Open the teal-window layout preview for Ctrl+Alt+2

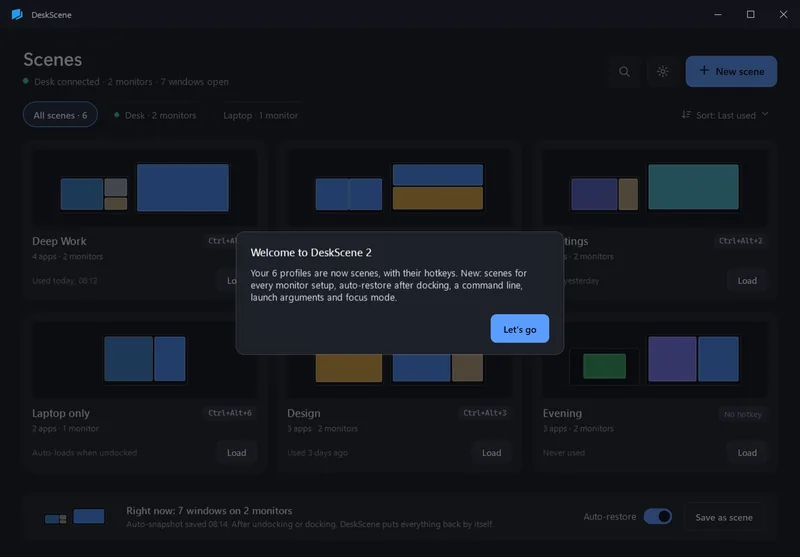pyautogui.click(x=655, y=187)
